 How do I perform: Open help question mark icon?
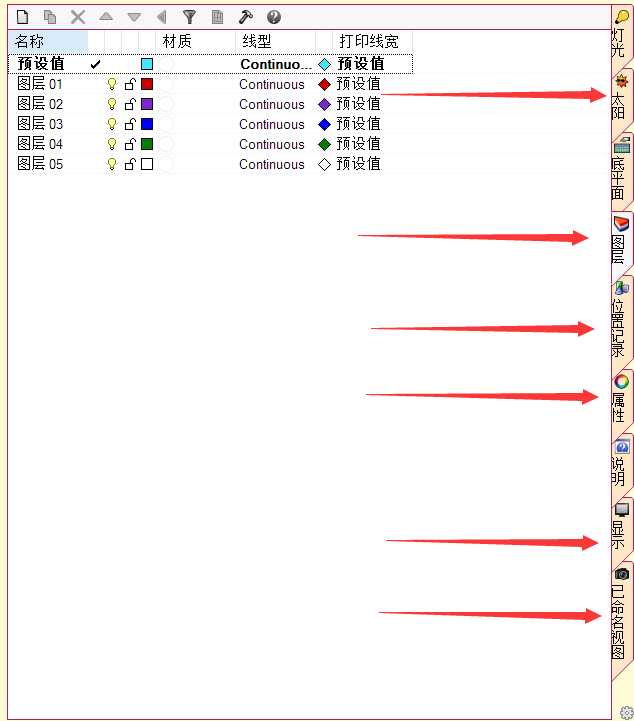pyautogui.click(x=274, y=17)
